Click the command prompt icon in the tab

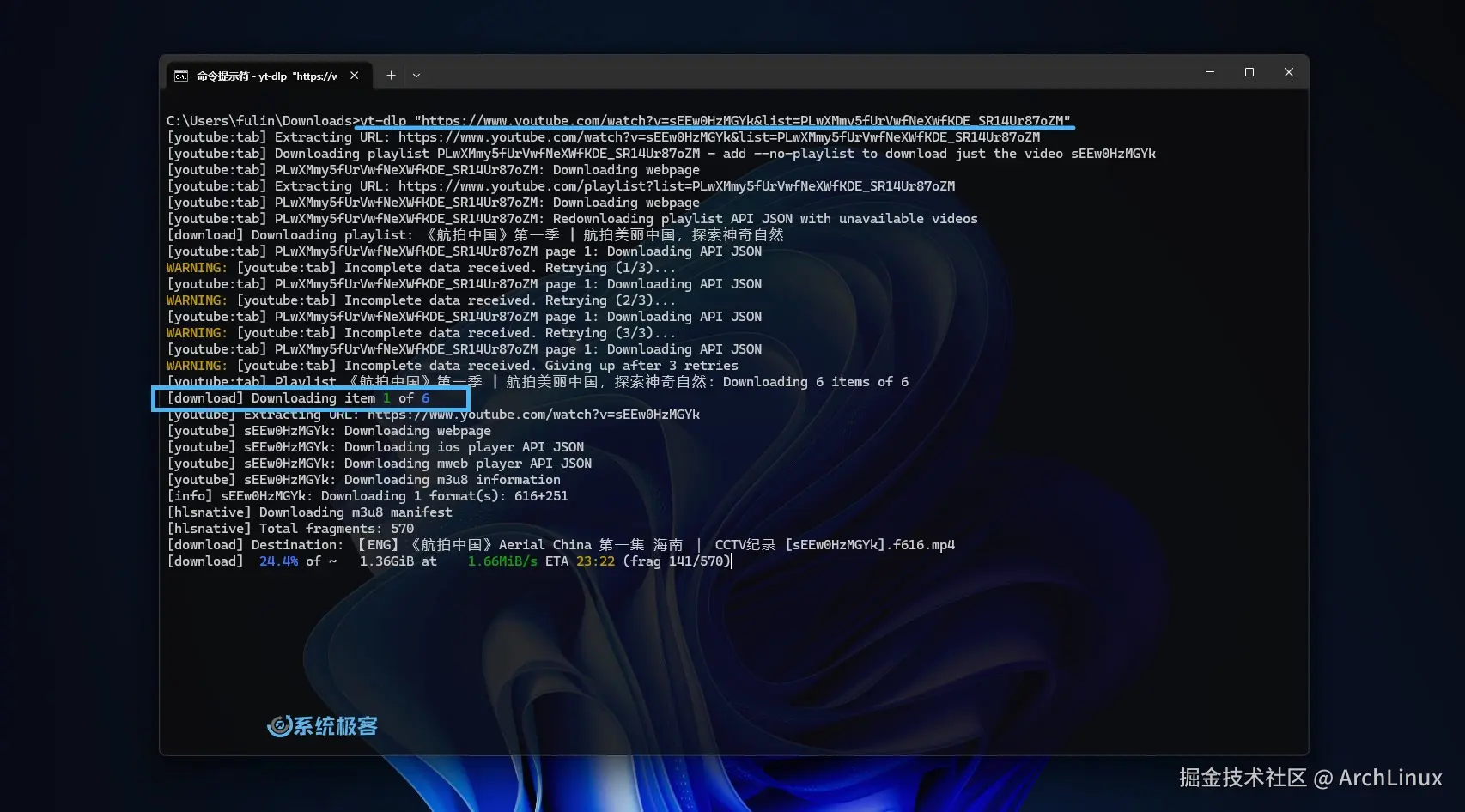pos(181,76)
